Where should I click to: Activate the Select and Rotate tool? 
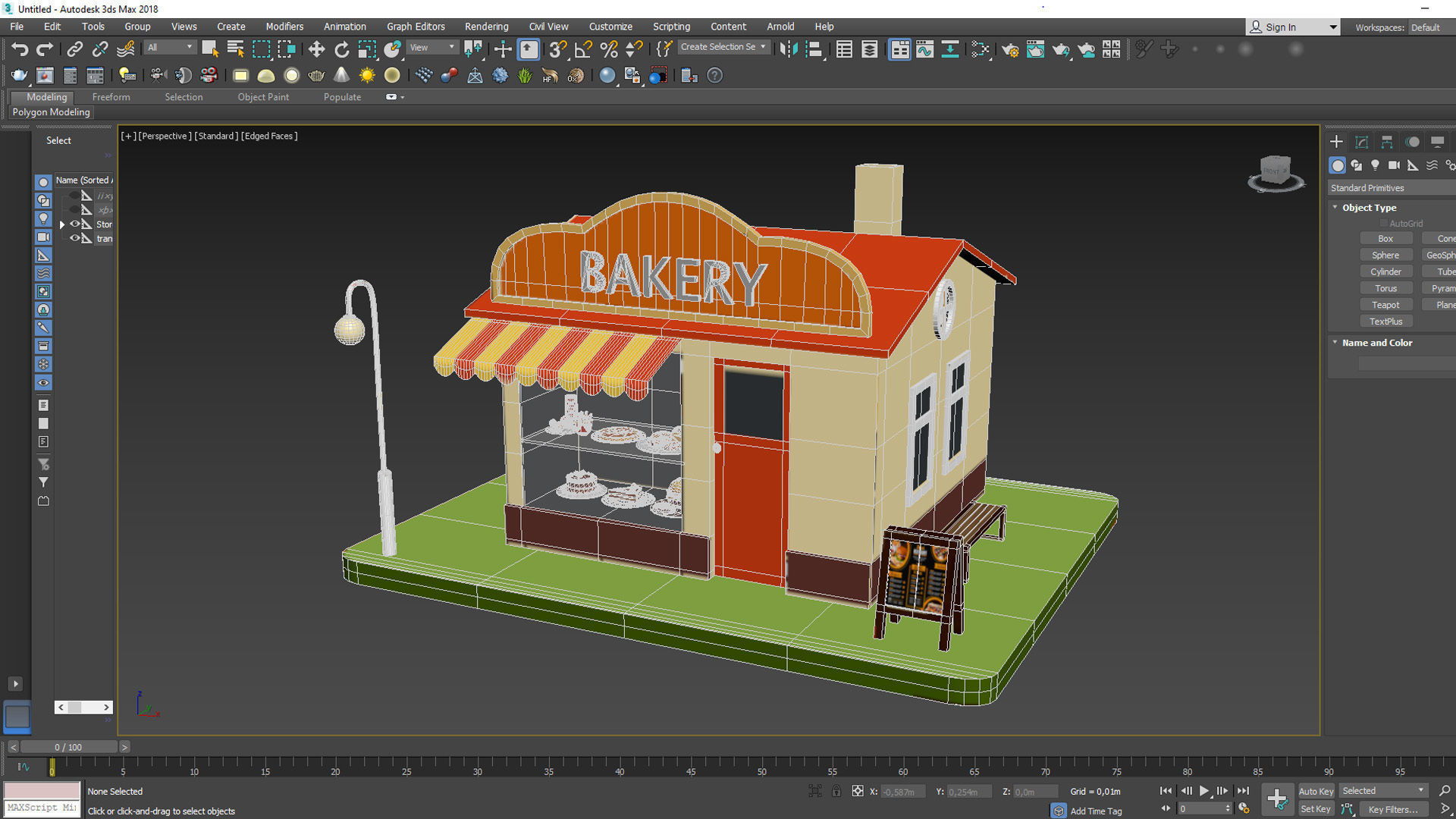342,49
